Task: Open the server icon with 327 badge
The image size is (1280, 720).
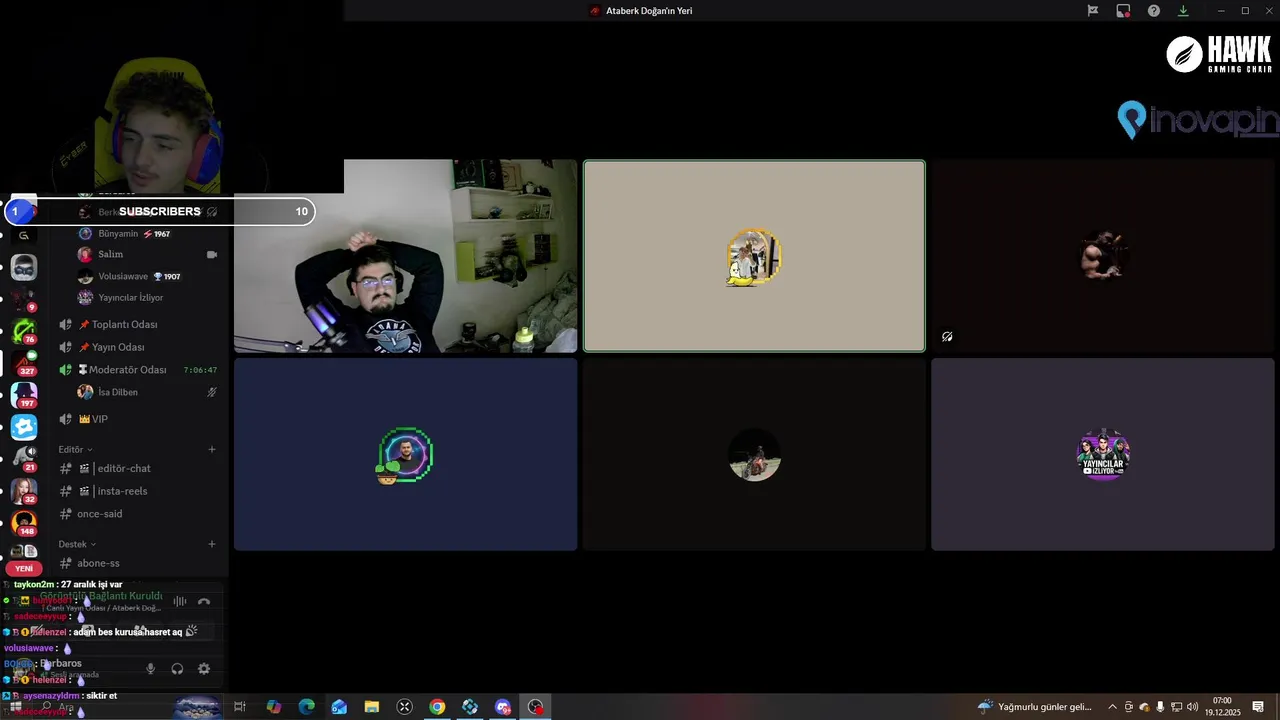Action: (x=24, y=362)
